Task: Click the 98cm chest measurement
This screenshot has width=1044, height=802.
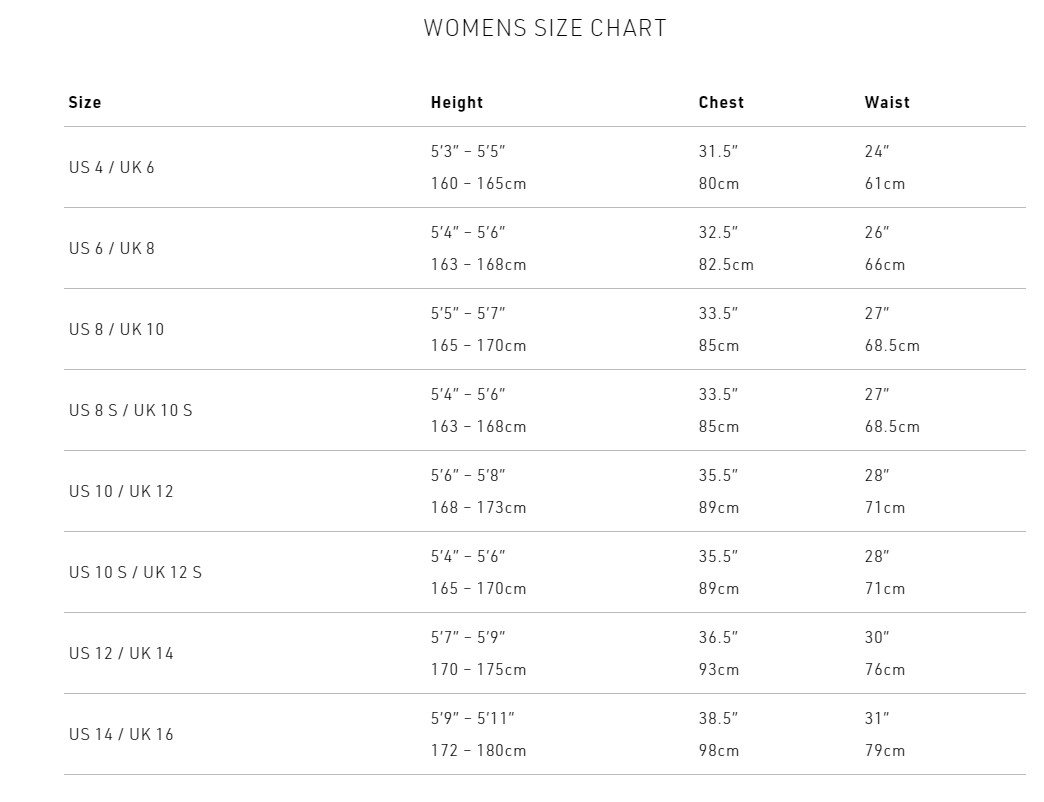Action: click(718, 751)
